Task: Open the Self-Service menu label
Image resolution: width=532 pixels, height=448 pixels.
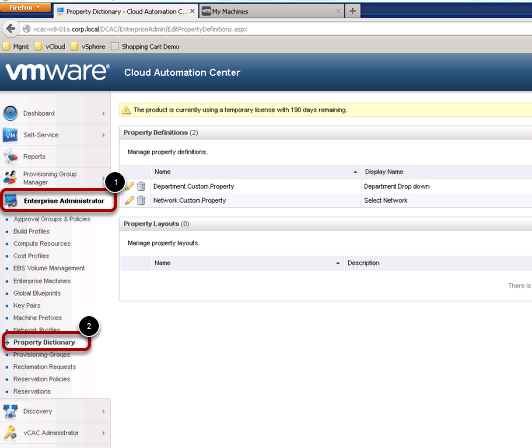Action: pos(41,135)
